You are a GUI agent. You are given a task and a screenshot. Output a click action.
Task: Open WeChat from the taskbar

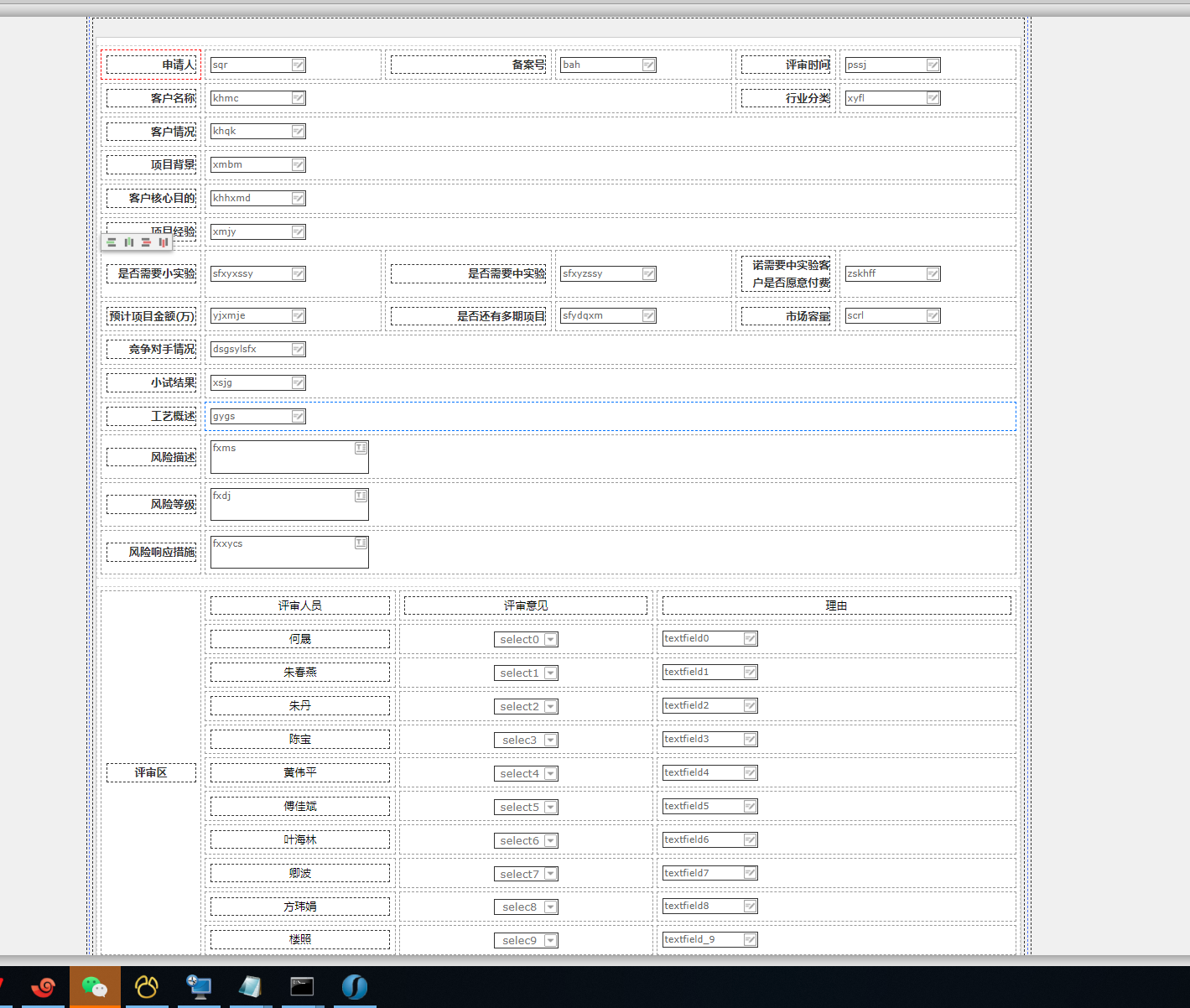95,987
